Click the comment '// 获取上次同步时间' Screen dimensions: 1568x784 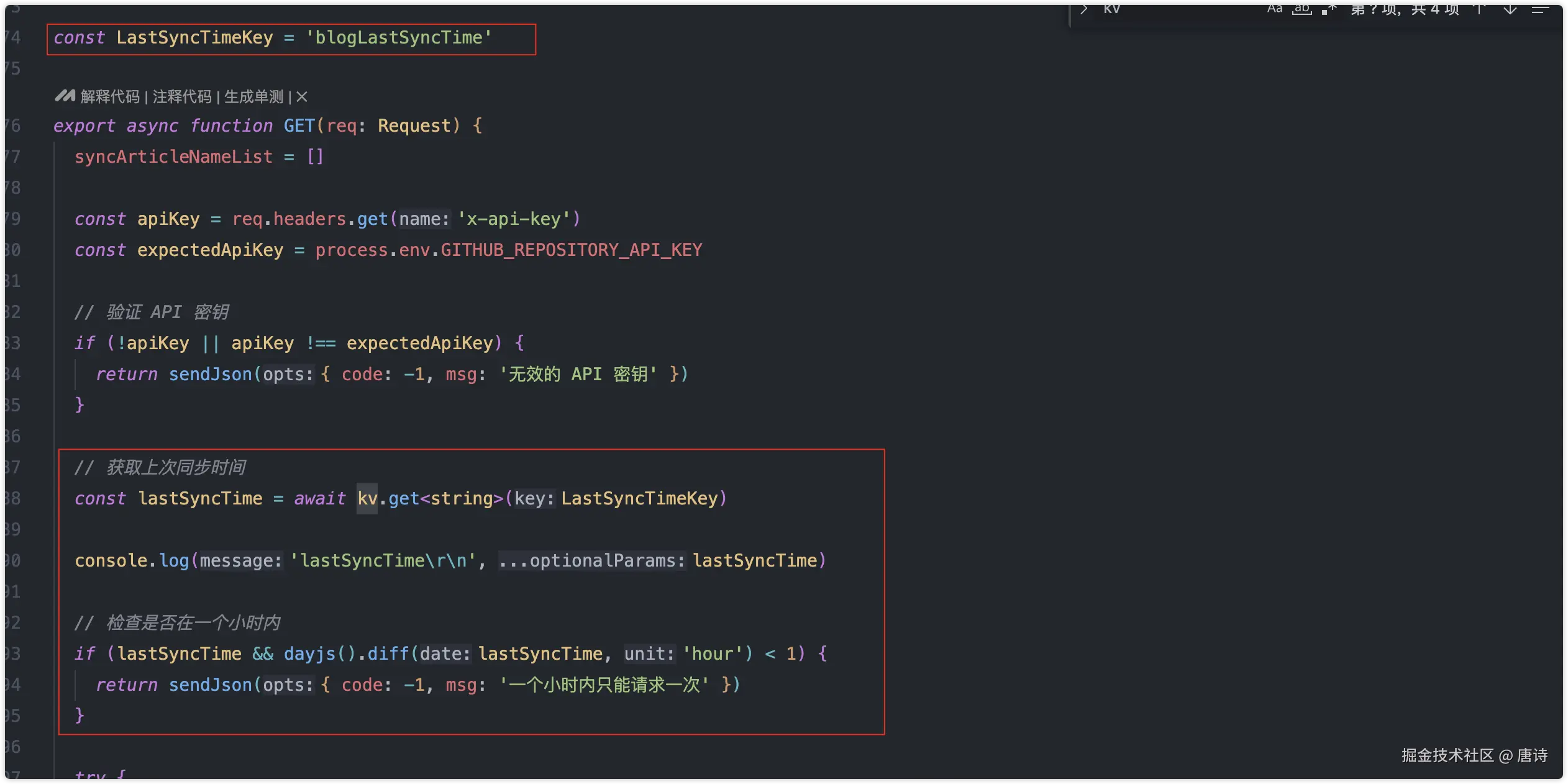[x=160, y=467]
